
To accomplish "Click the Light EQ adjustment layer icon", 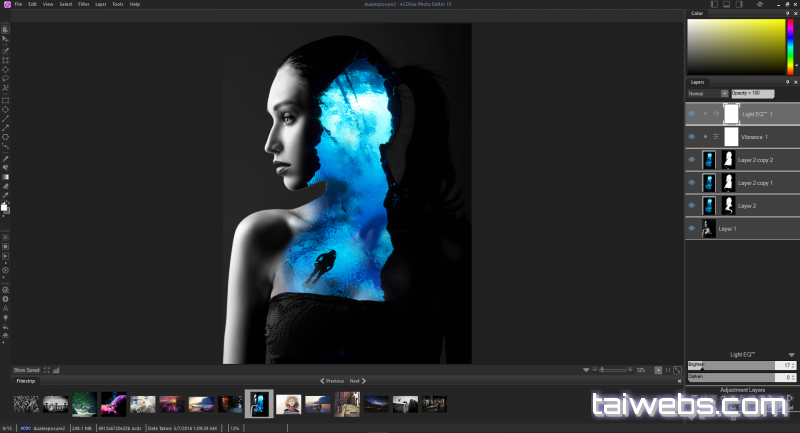I will click(x=716, y=114).
